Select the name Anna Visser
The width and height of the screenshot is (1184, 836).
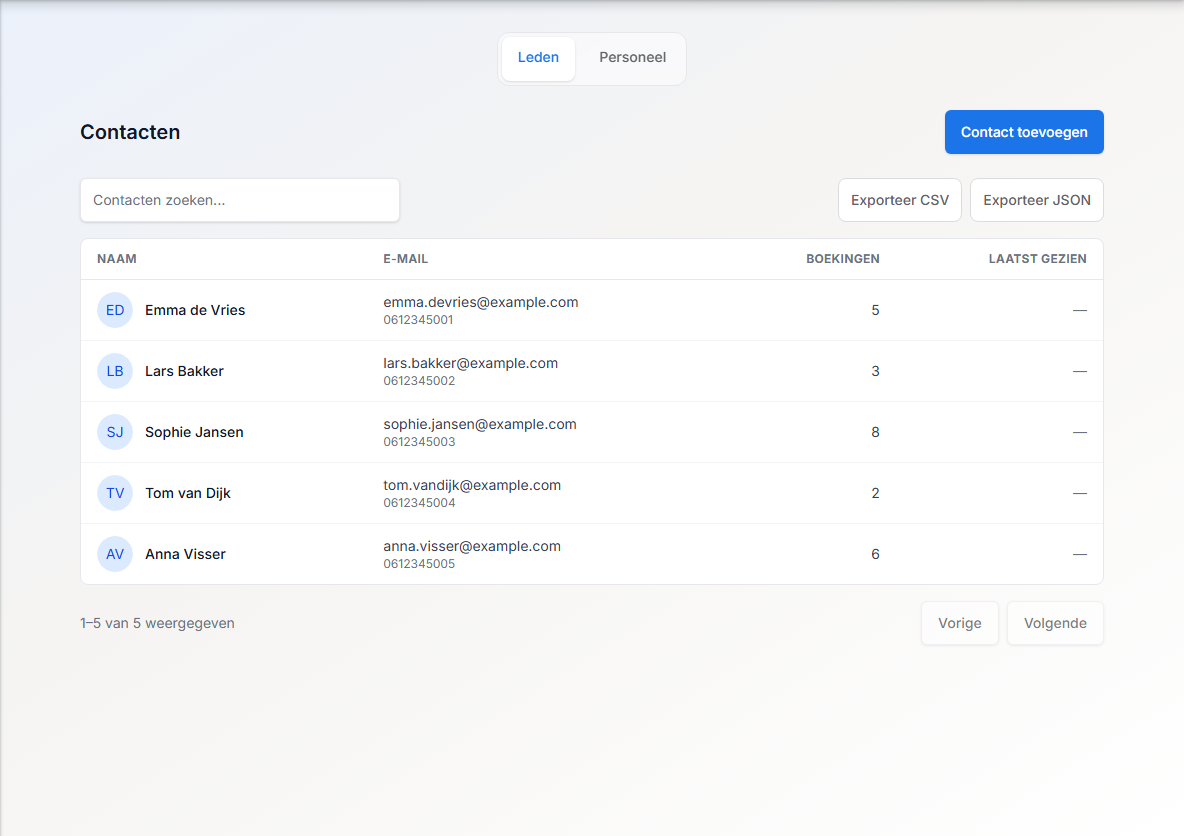185,554
